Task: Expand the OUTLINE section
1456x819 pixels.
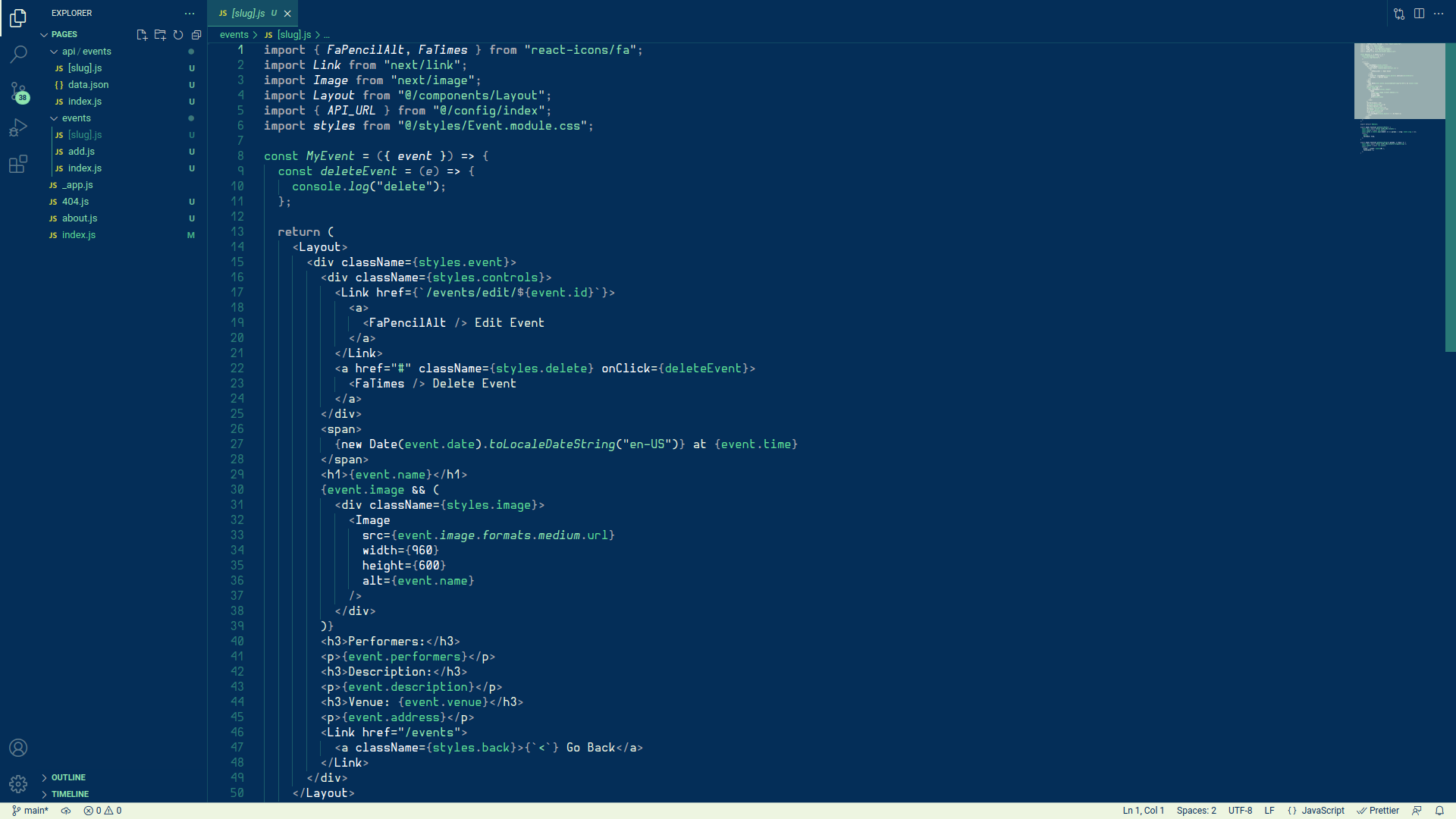Action: [x=68, y=777]
